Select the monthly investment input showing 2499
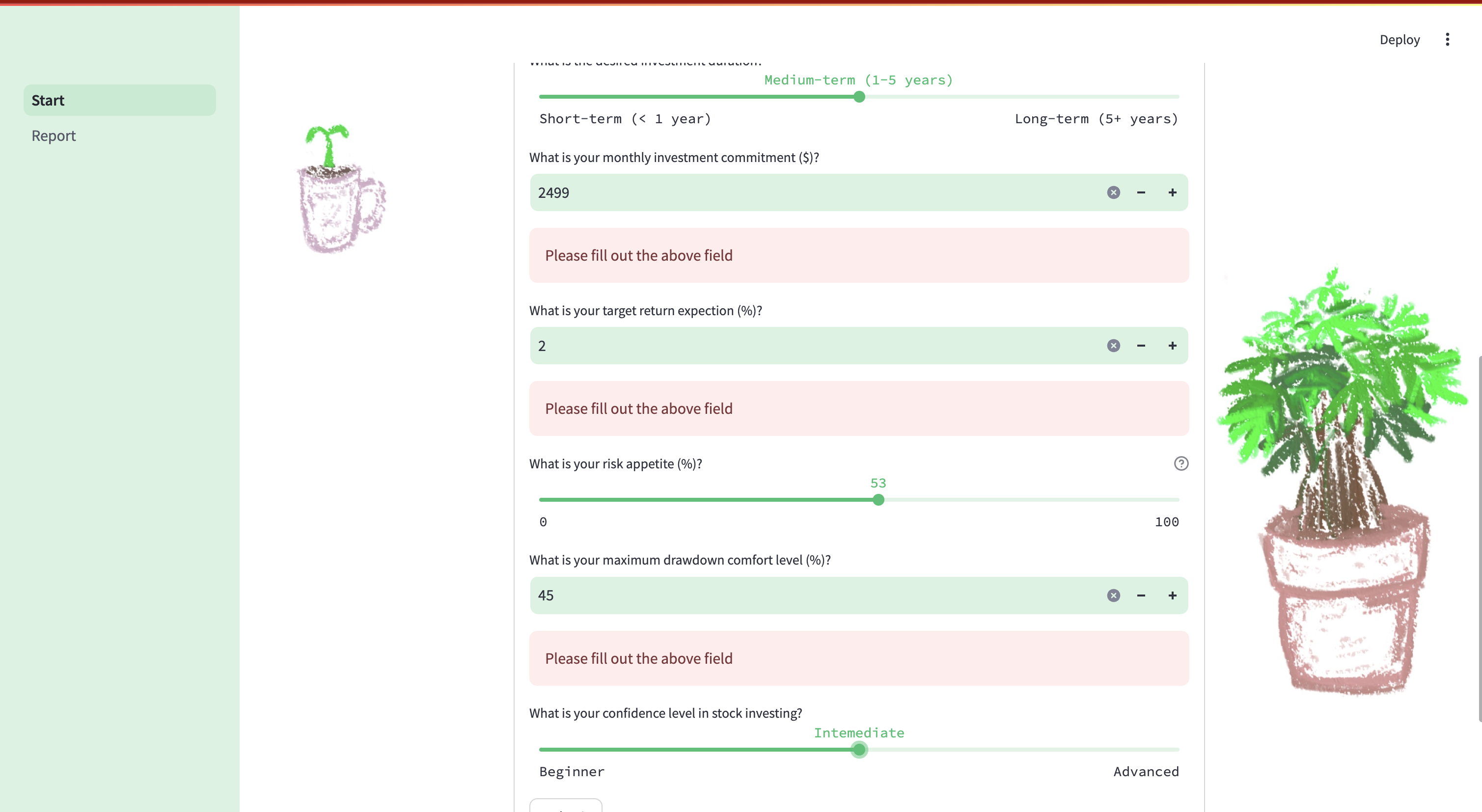Viewport: 1482px width, 812px height. (x=748, y=192)
